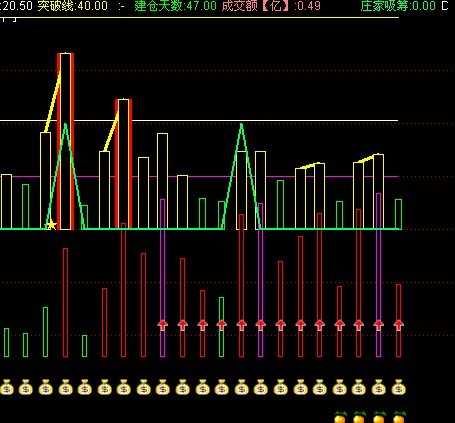455x423 pixels.
Task: Click the red arrow on the green lower bar
Action: (x=222, y=324)
